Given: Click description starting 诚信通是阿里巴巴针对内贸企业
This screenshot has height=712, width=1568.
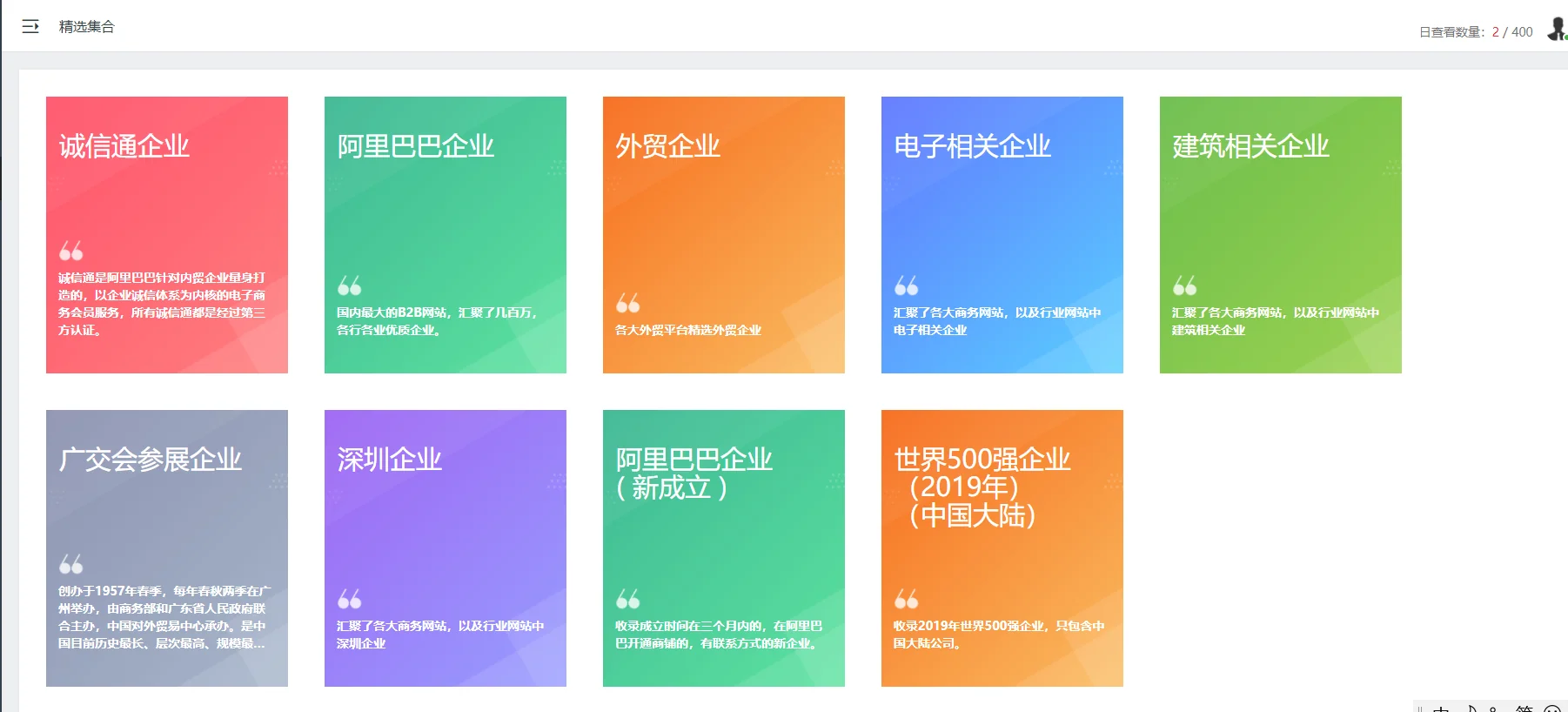Looking at the screenshot, I should click(162, 304).
